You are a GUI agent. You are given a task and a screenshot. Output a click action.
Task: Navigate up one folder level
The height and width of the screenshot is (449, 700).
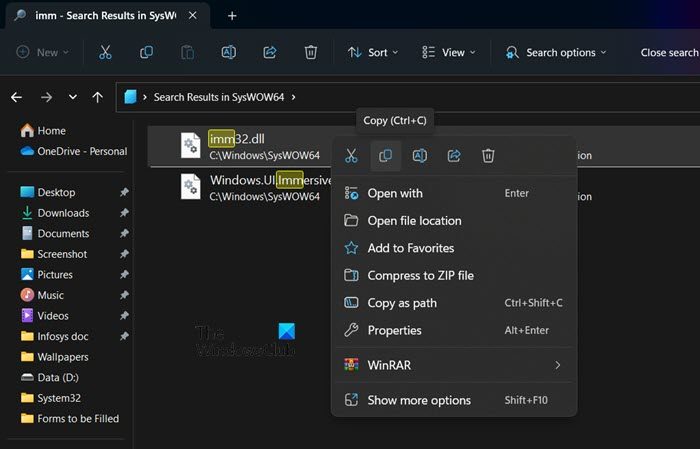[97, 97]
